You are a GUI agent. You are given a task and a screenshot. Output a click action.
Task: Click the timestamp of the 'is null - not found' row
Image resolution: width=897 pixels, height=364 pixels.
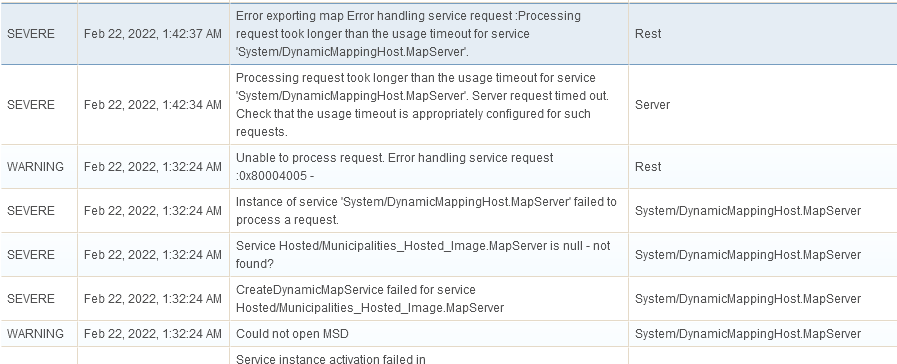[x=153, y=255]
